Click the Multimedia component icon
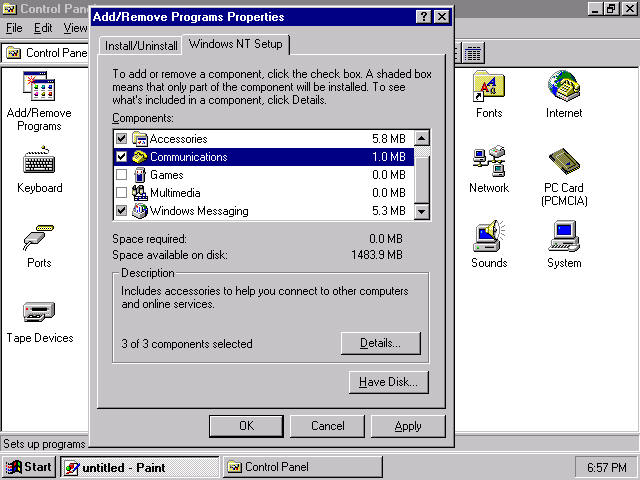 [x=140, y=193]
